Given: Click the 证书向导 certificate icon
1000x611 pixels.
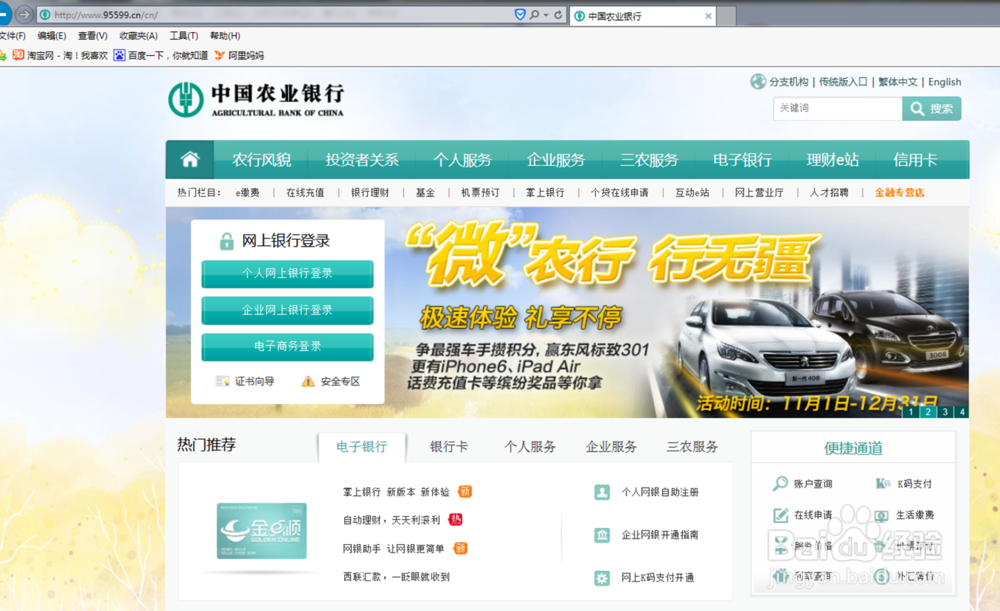Looking at the screenshot, I should 222,381.
